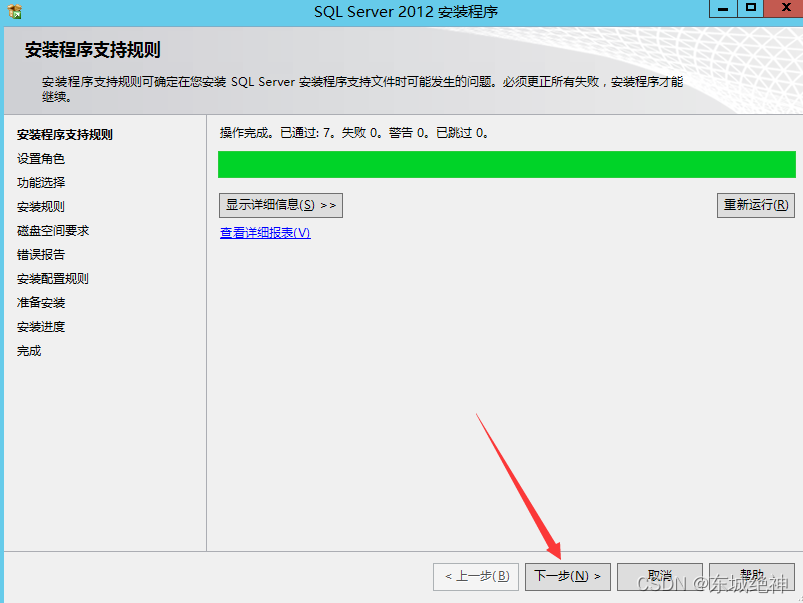803x603 pixels.
Task: Expand details with 显示详细信息(S) button
Action: [x=281, y=205]
